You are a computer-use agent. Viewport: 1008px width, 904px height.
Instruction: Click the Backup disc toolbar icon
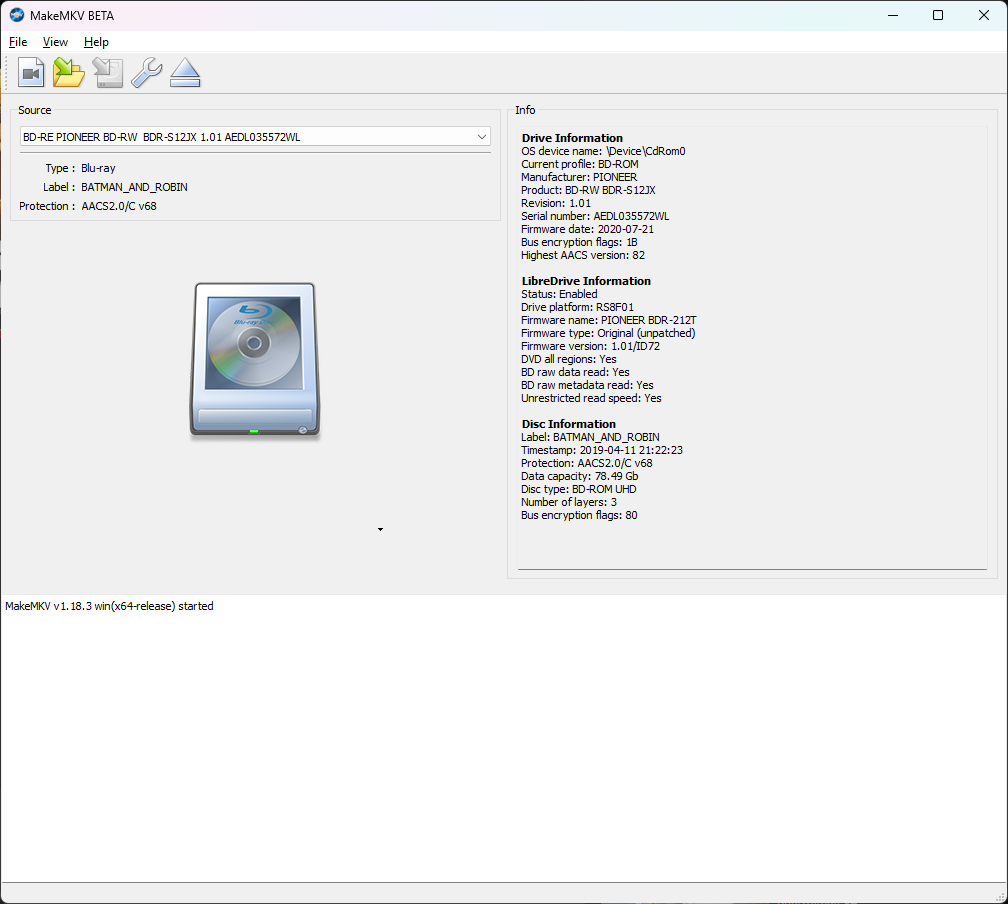(x=108, y=73)
